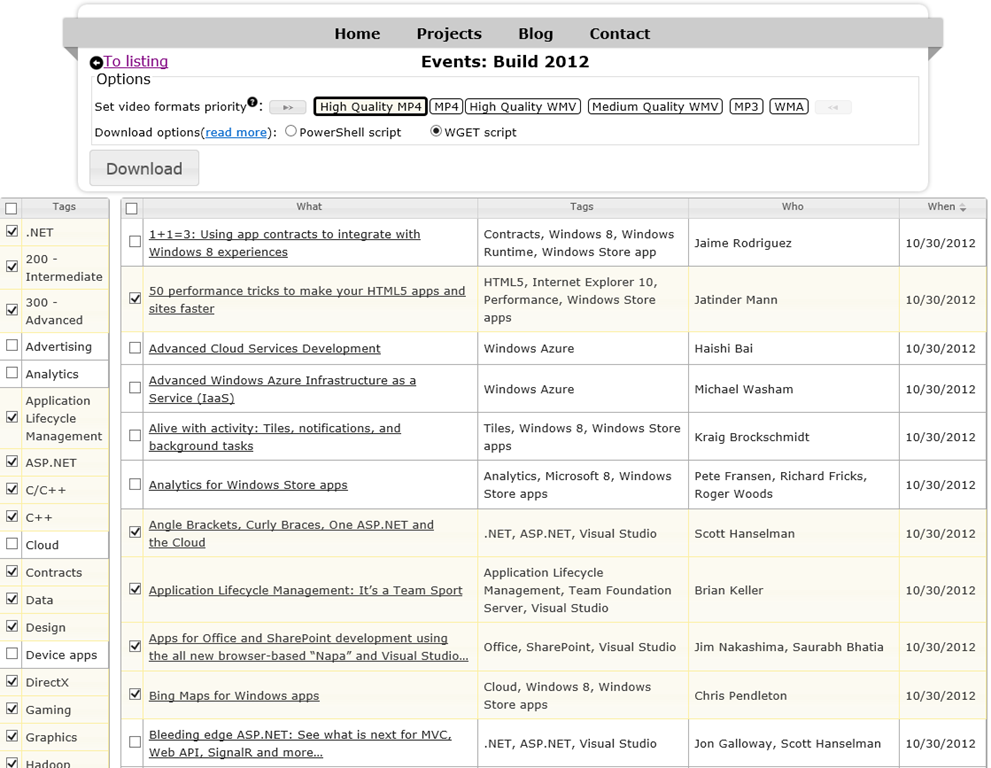Toggle the select-all checkbox in What column header
The width and height of the screenshot is (991, 768).
(x=131, y=208)
